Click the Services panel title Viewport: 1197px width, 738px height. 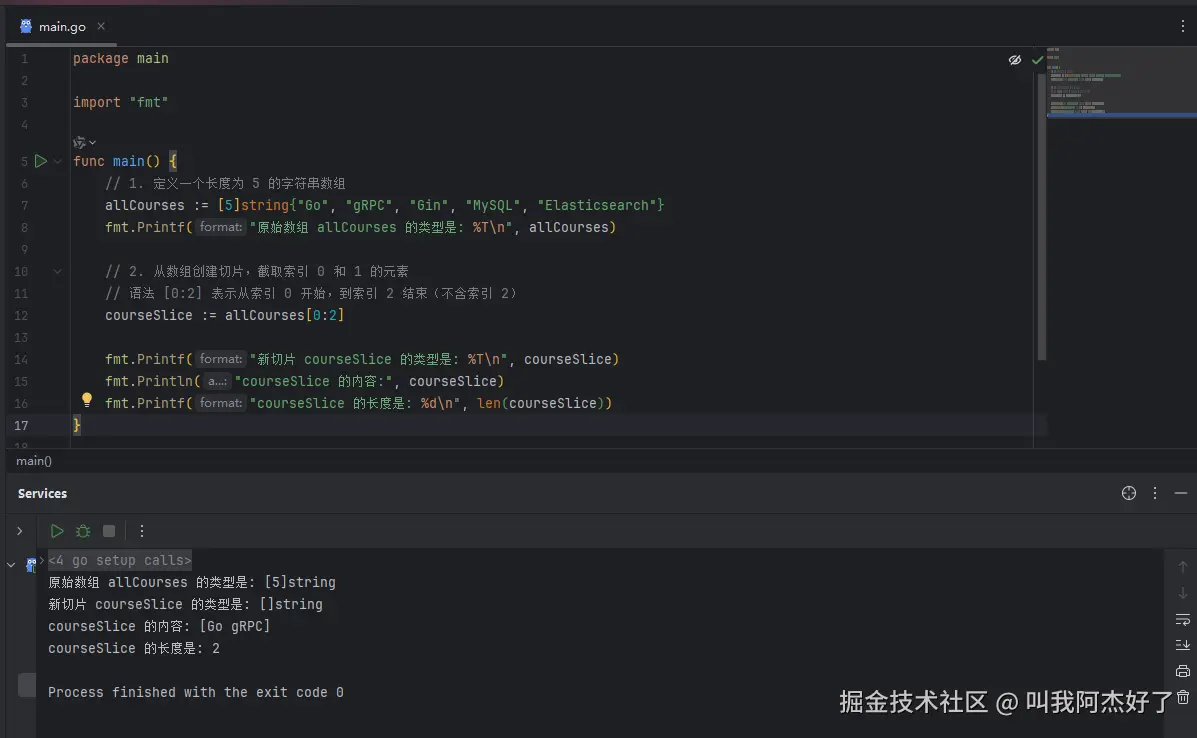pyautogui.click(x=42, y=494)
